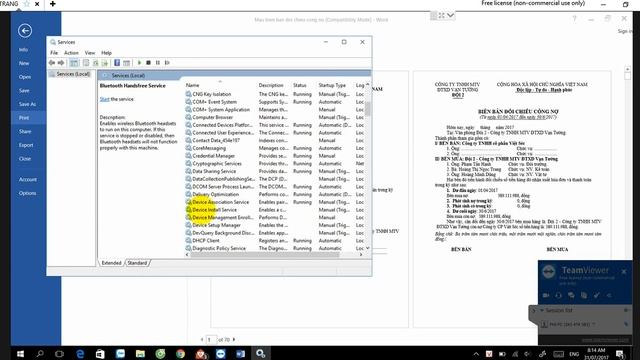Go to previous page in print preview

[202, 340]
